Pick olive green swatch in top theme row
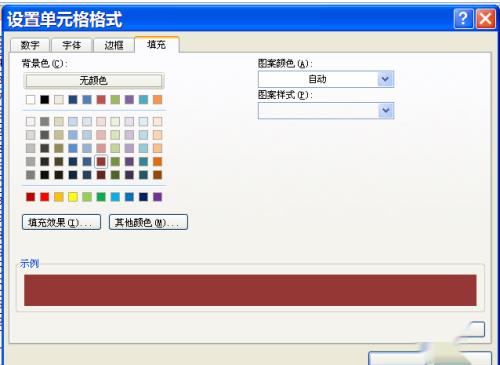This screenshot has height=365, width=500. (x=115, y=99)
